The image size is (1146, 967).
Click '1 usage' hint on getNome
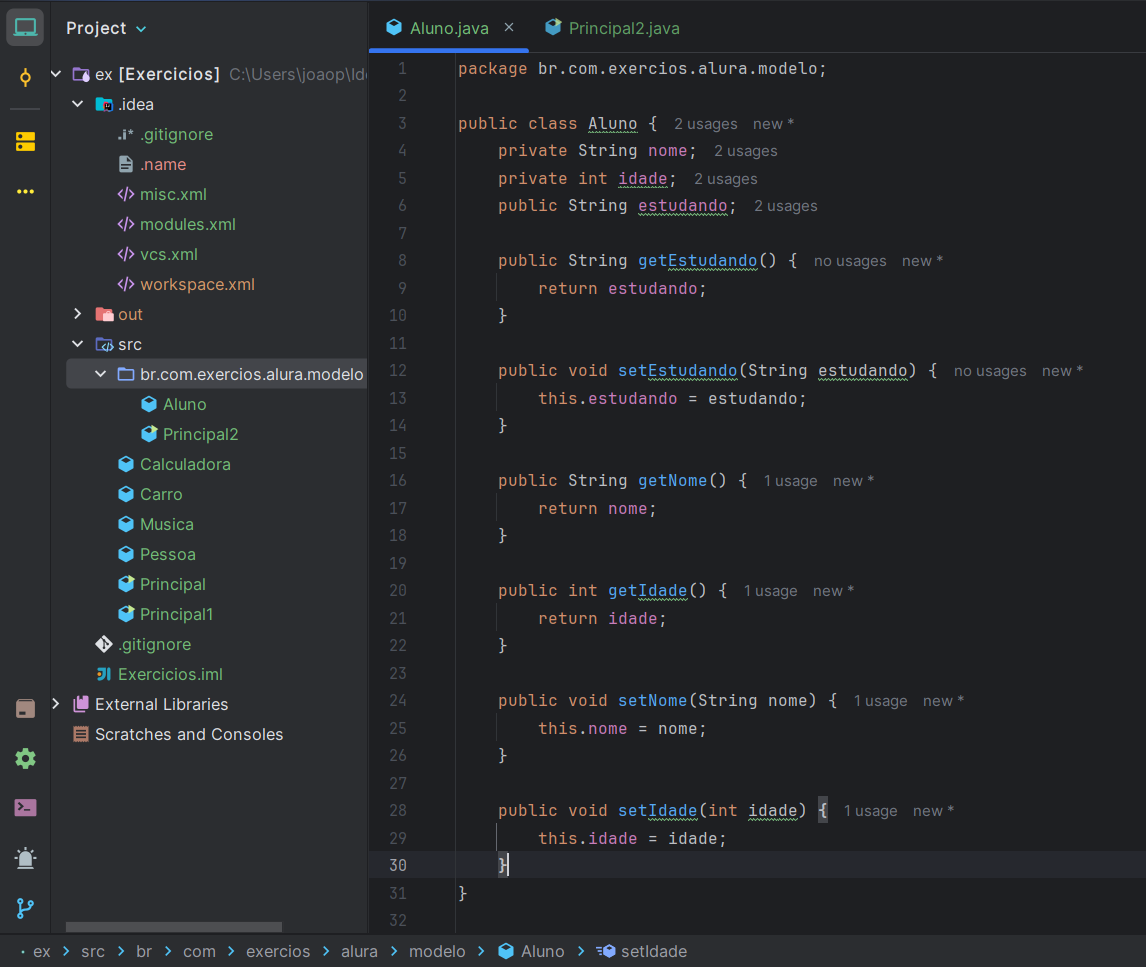click(x=790, y=481)
